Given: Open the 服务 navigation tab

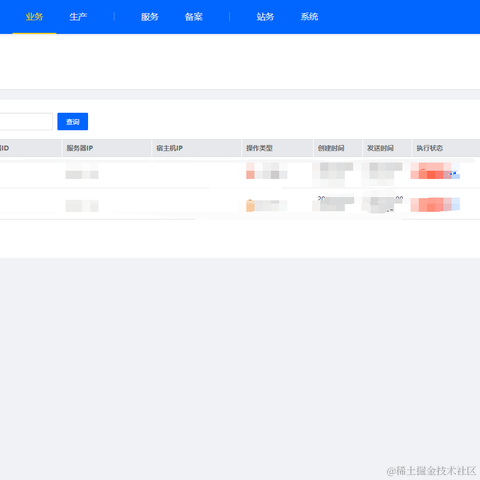Looking at the screenshot, I should [150, 17].
